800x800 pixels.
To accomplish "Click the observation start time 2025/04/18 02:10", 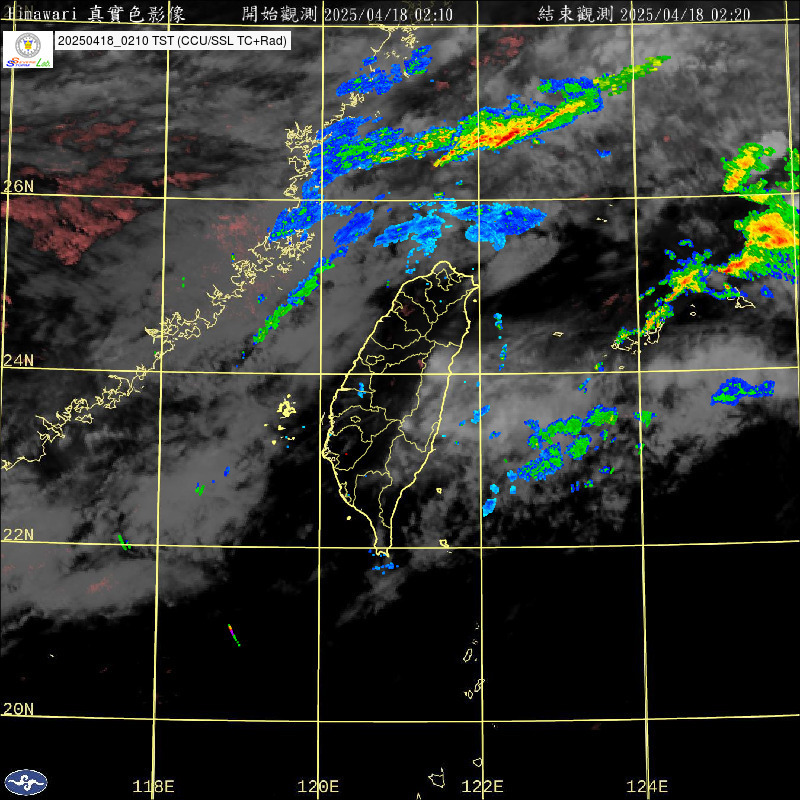I will pyautogui.click(x=388, y=15).
